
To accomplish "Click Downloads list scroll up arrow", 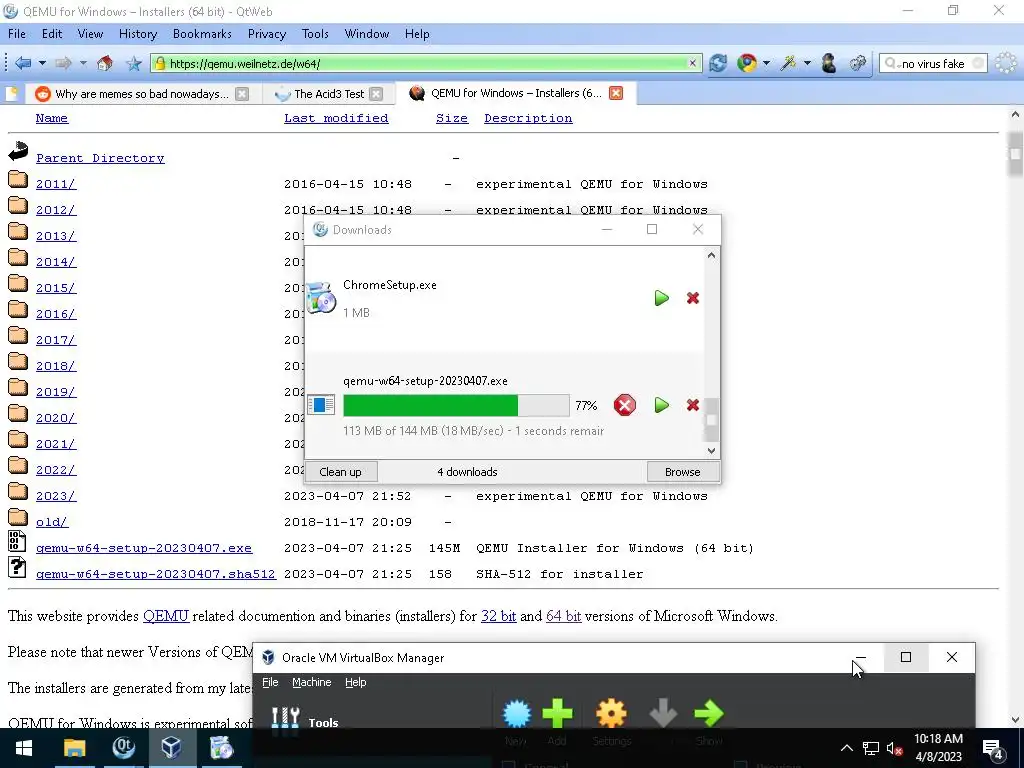I will (711, 255).
